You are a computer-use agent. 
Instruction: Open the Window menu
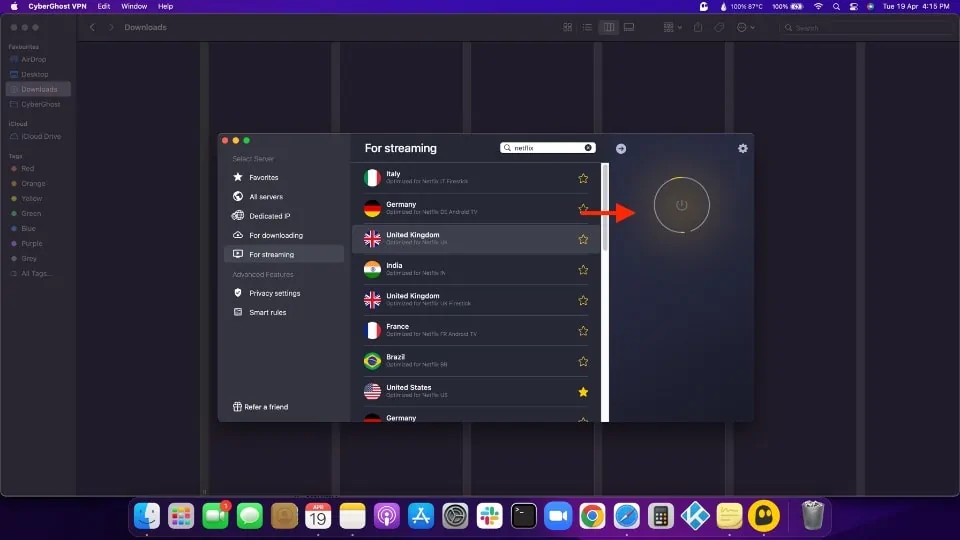[134, 6]
